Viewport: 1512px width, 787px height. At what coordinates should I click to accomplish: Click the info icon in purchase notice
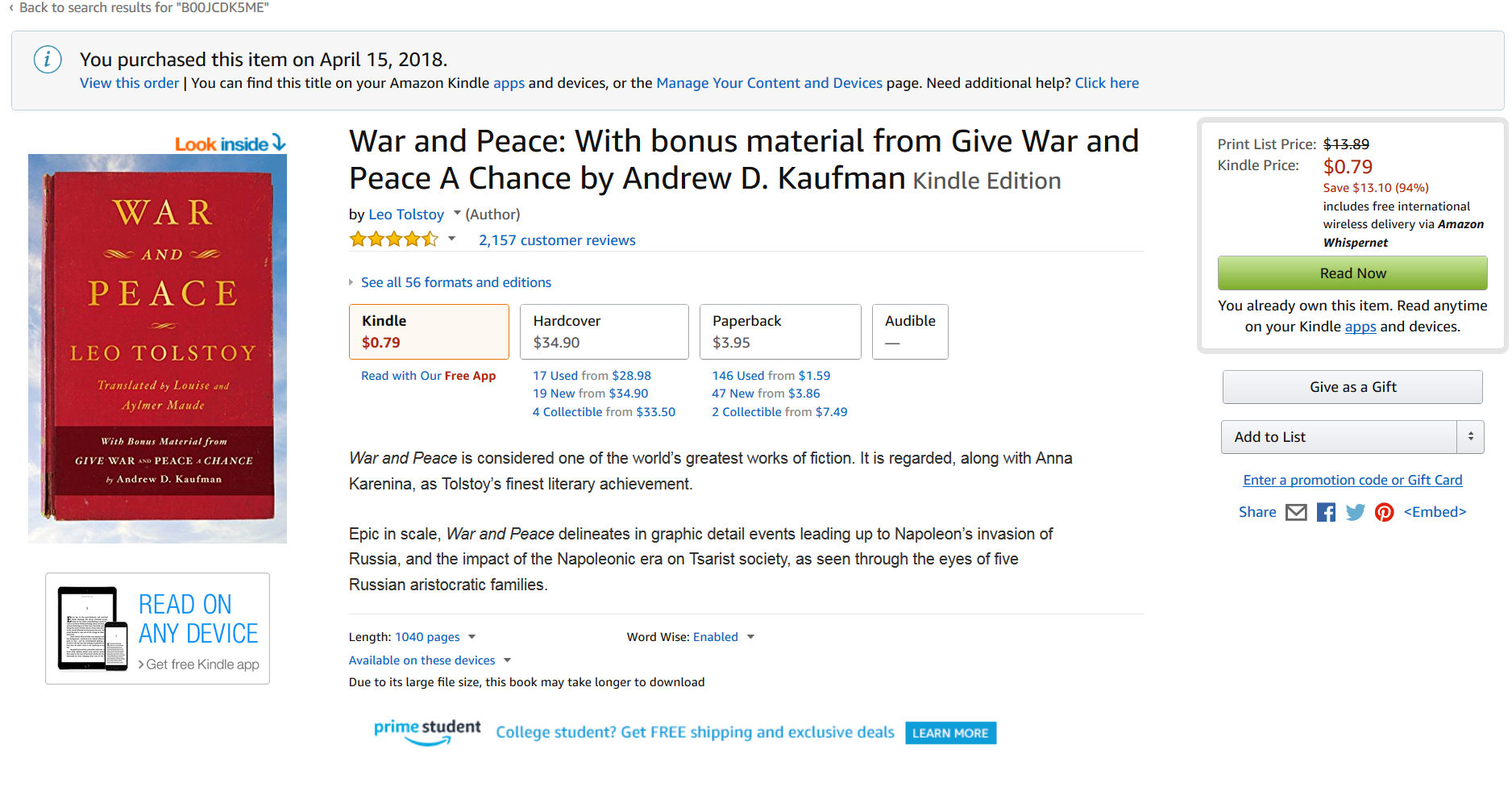tap(48, 60)
